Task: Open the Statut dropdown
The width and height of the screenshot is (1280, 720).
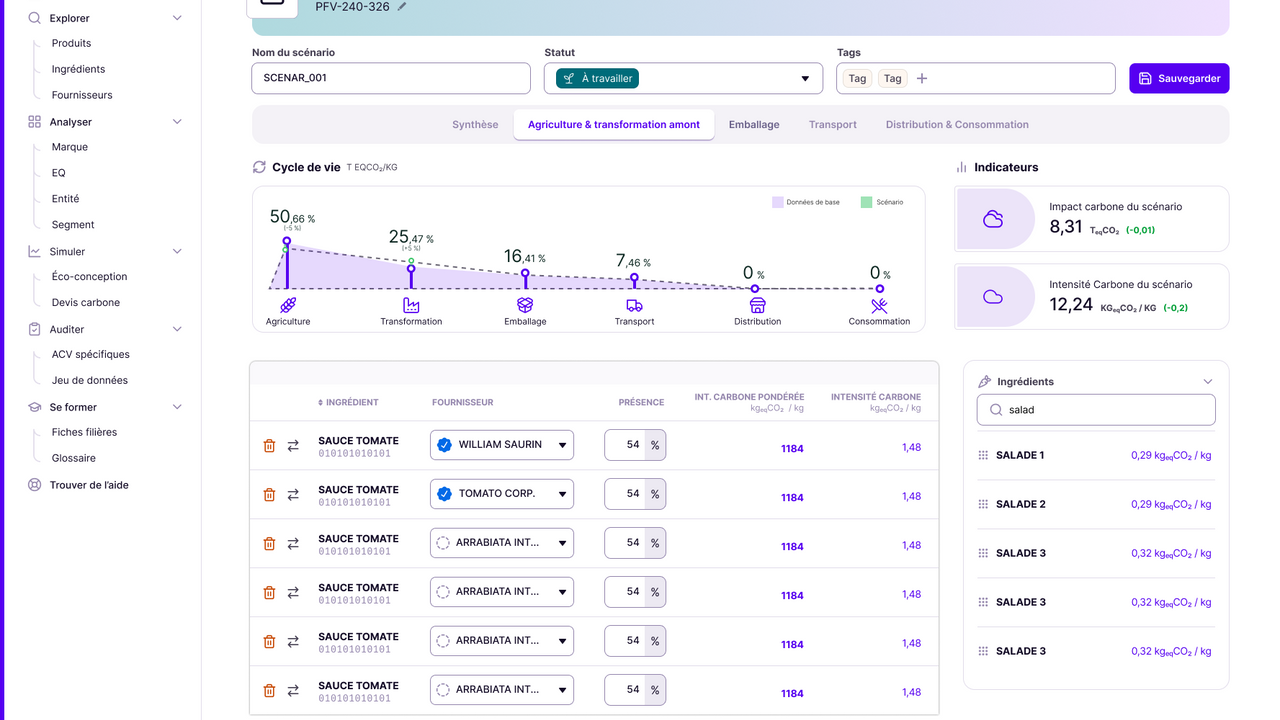Action: coord(805,79)
